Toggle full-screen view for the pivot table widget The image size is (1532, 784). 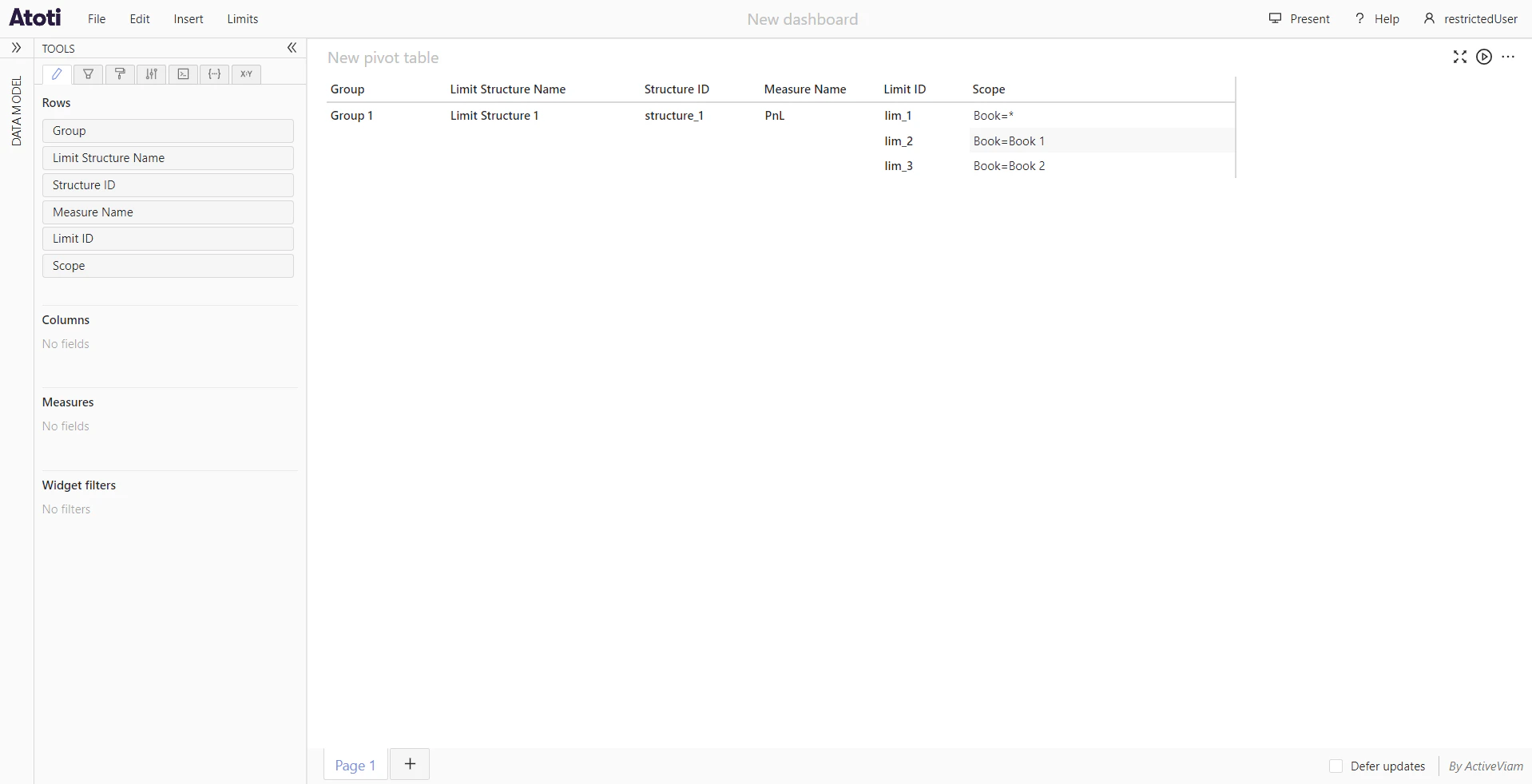tap(1460, 57)
